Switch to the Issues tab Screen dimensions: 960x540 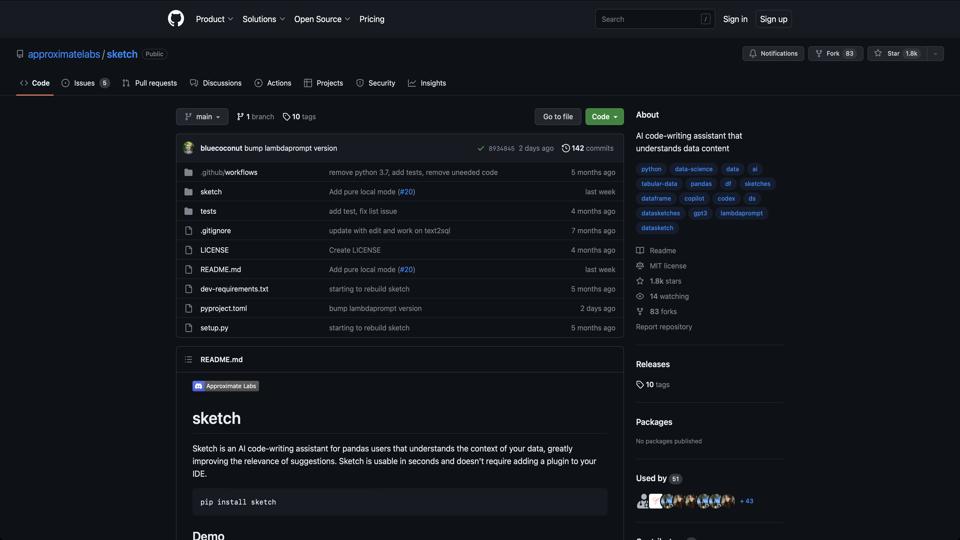point(85,83)
